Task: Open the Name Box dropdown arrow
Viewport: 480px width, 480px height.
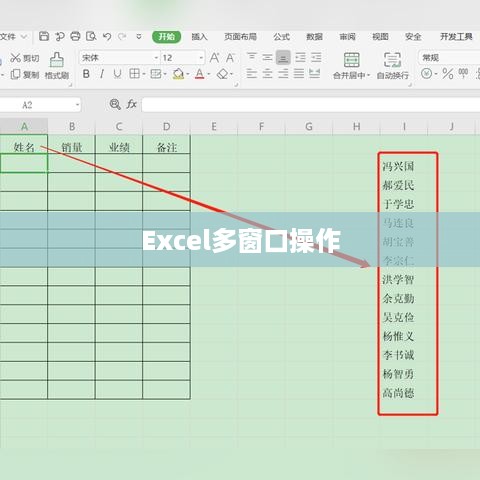Action: 77,105
